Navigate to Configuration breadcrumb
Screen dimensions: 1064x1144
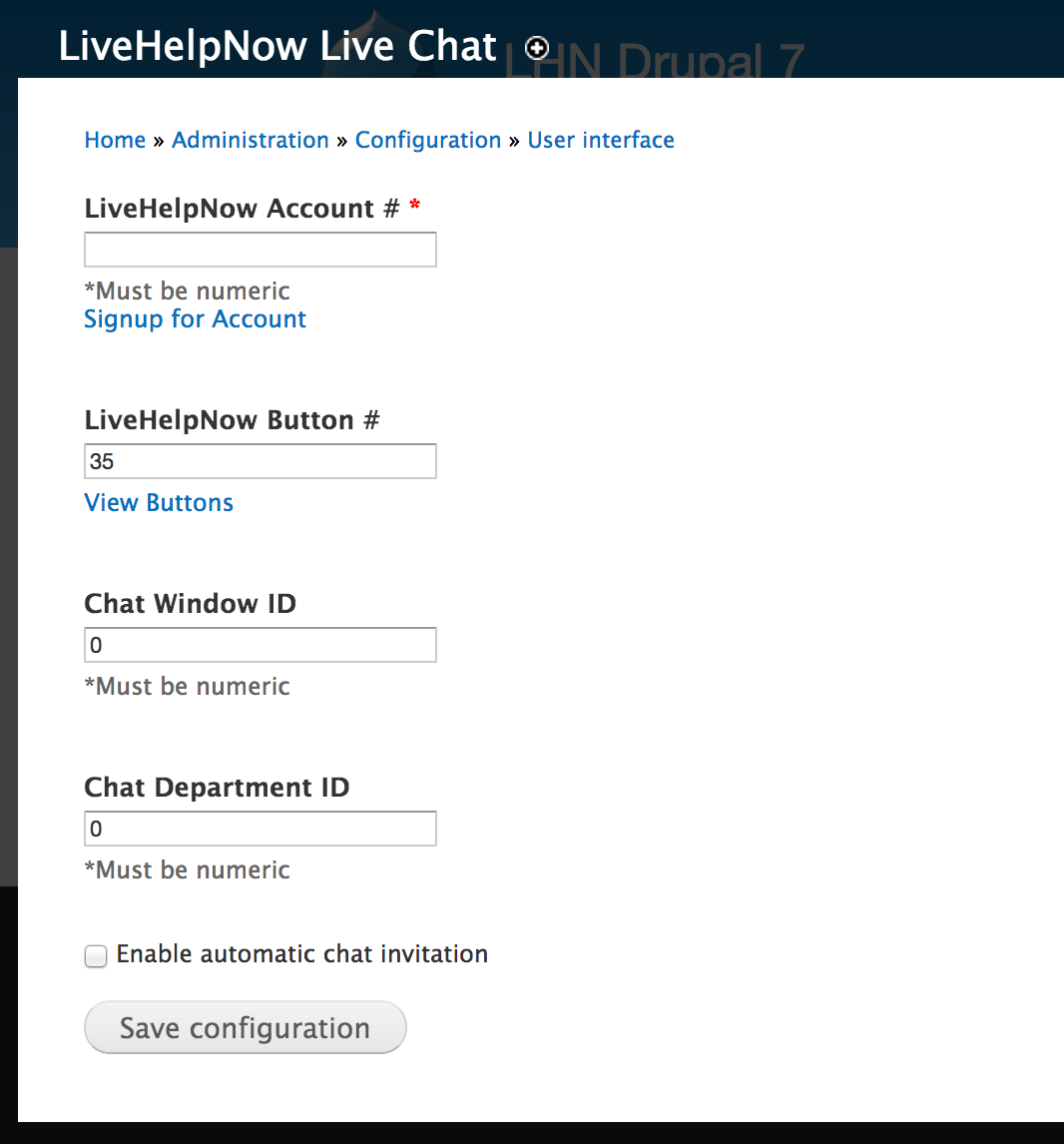point(428,140)
